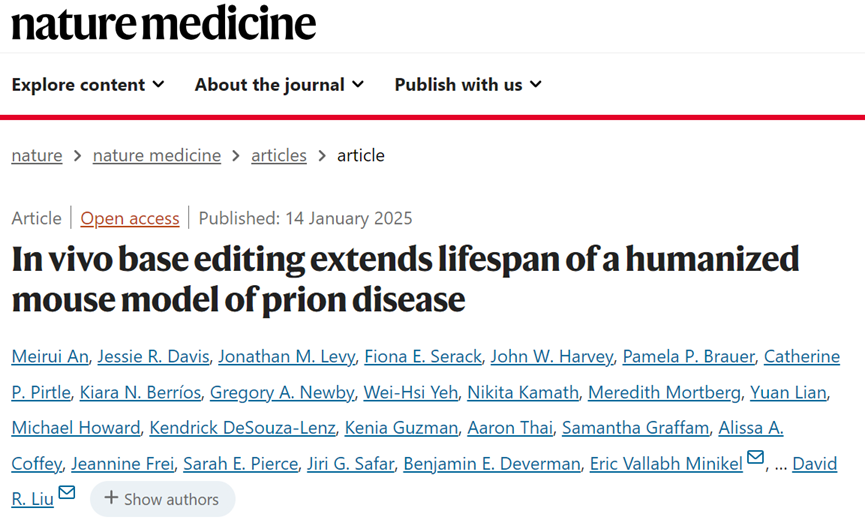Open nature medicine breadcrumb link
The image size is (865, 520).
pos(157,156)
